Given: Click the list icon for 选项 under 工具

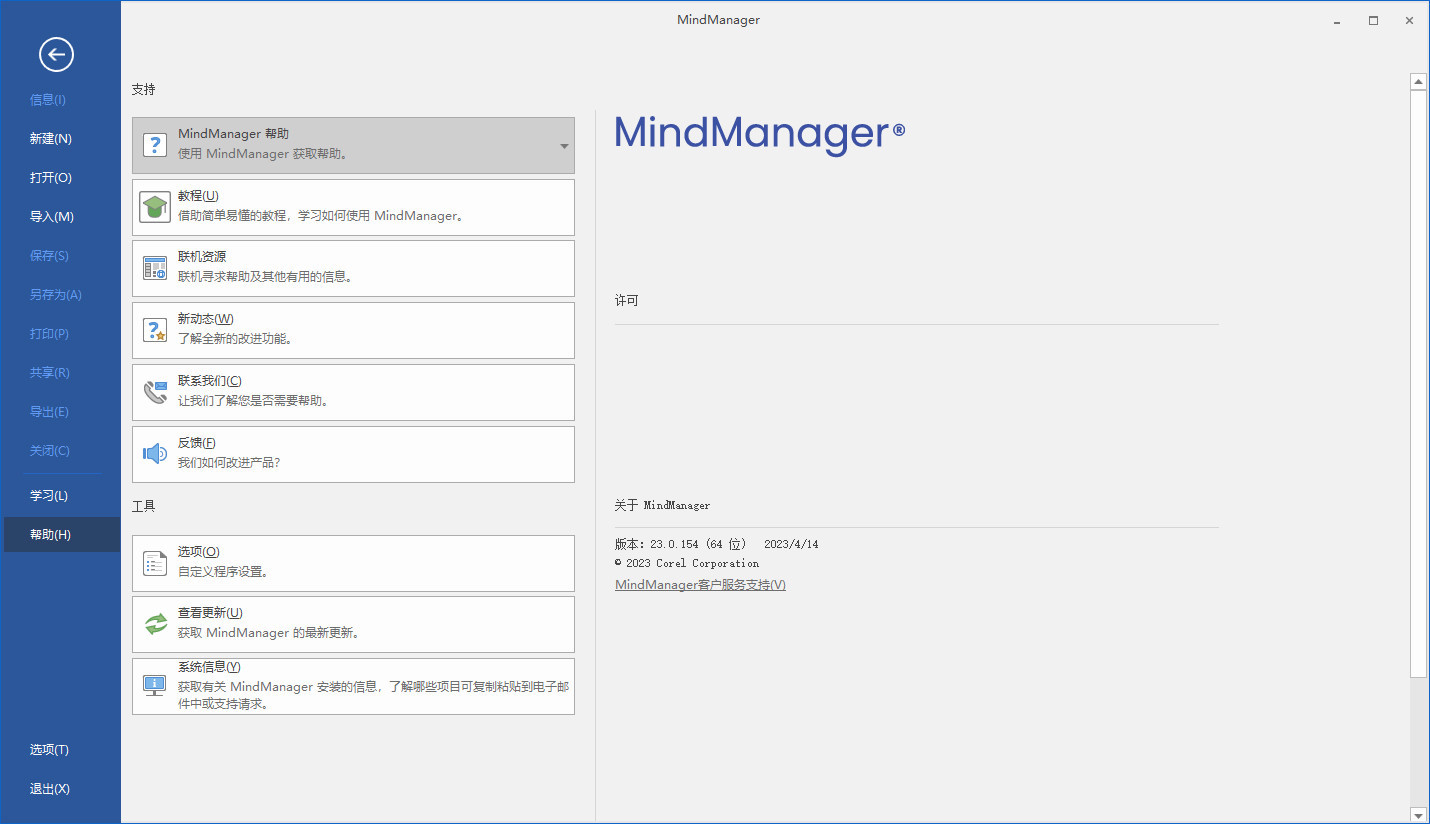Looking at the screenshot, I should [x=154, y=563].
